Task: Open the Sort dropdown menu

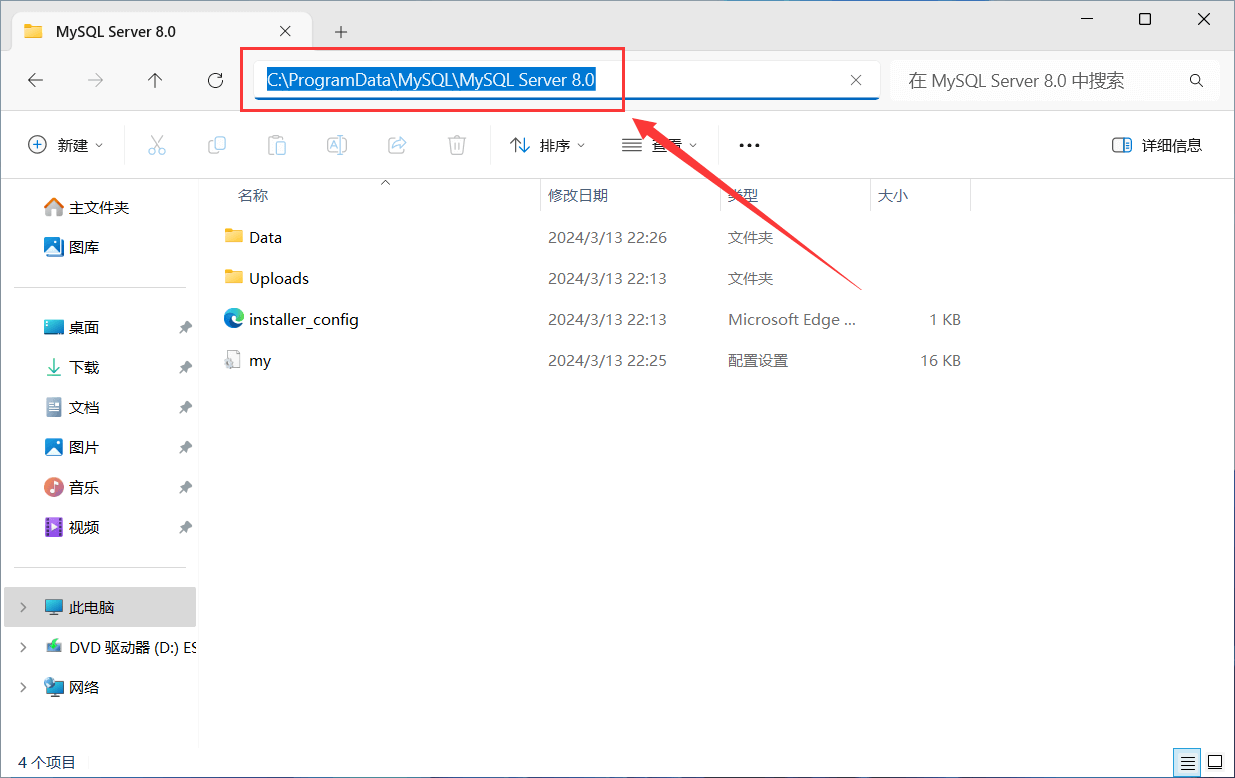Action: 548,145
